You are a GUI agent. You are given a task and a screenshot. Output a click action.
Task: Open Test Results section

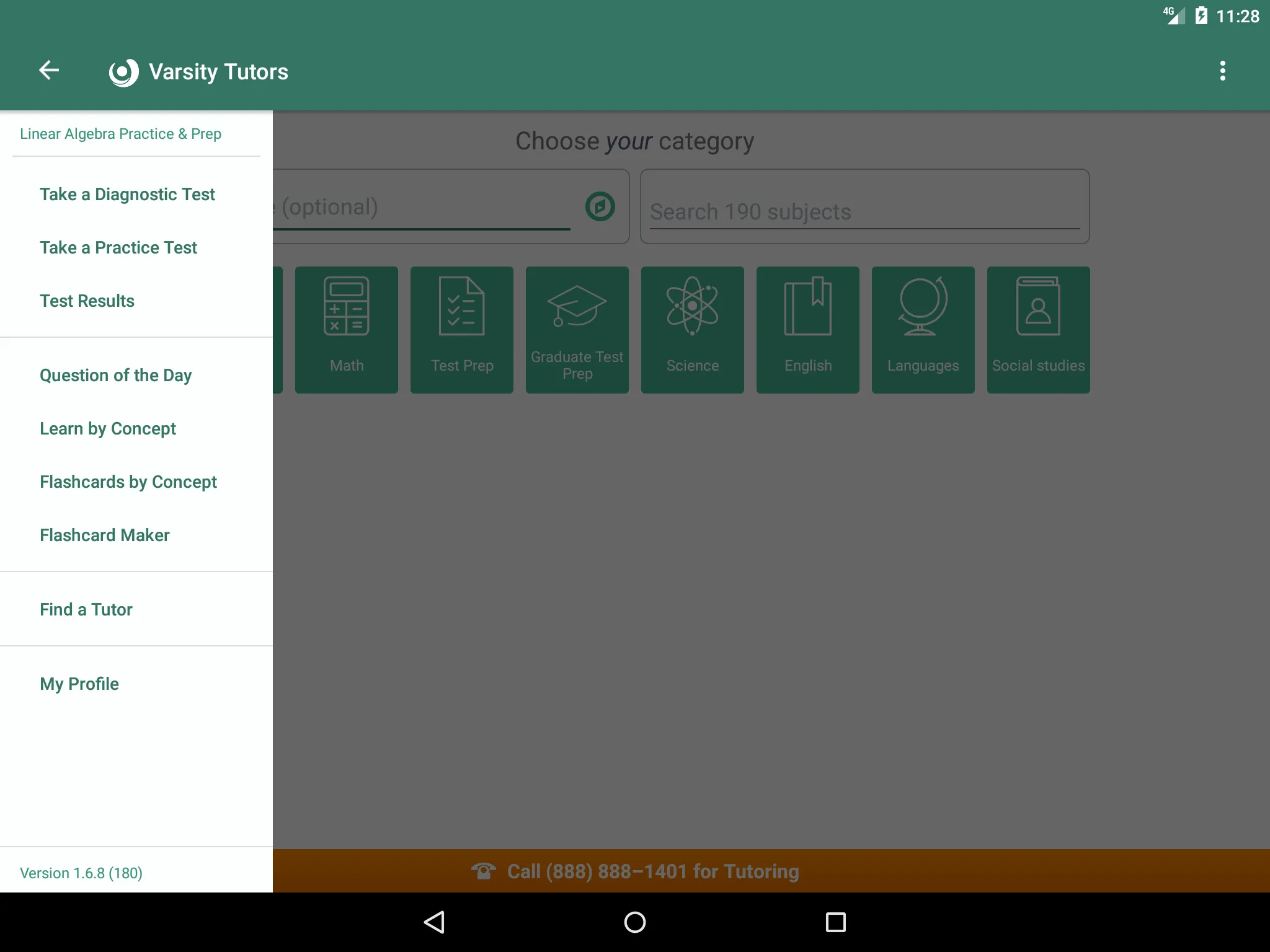point(87,300)
